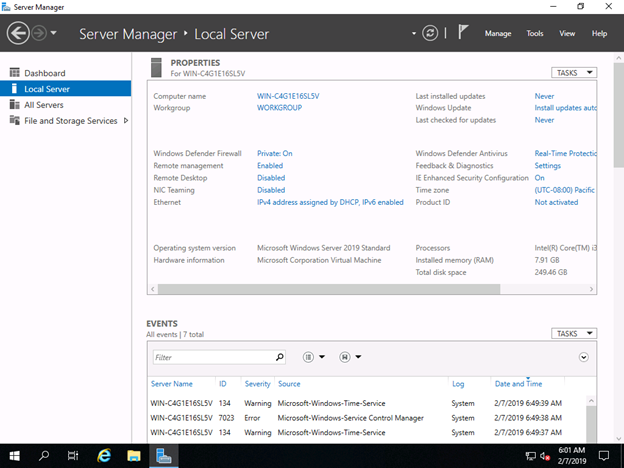This screenshot has width=624, height=468.
Task: Open the Tools menu
Action: pyautogui.click(x=535, y=33)
